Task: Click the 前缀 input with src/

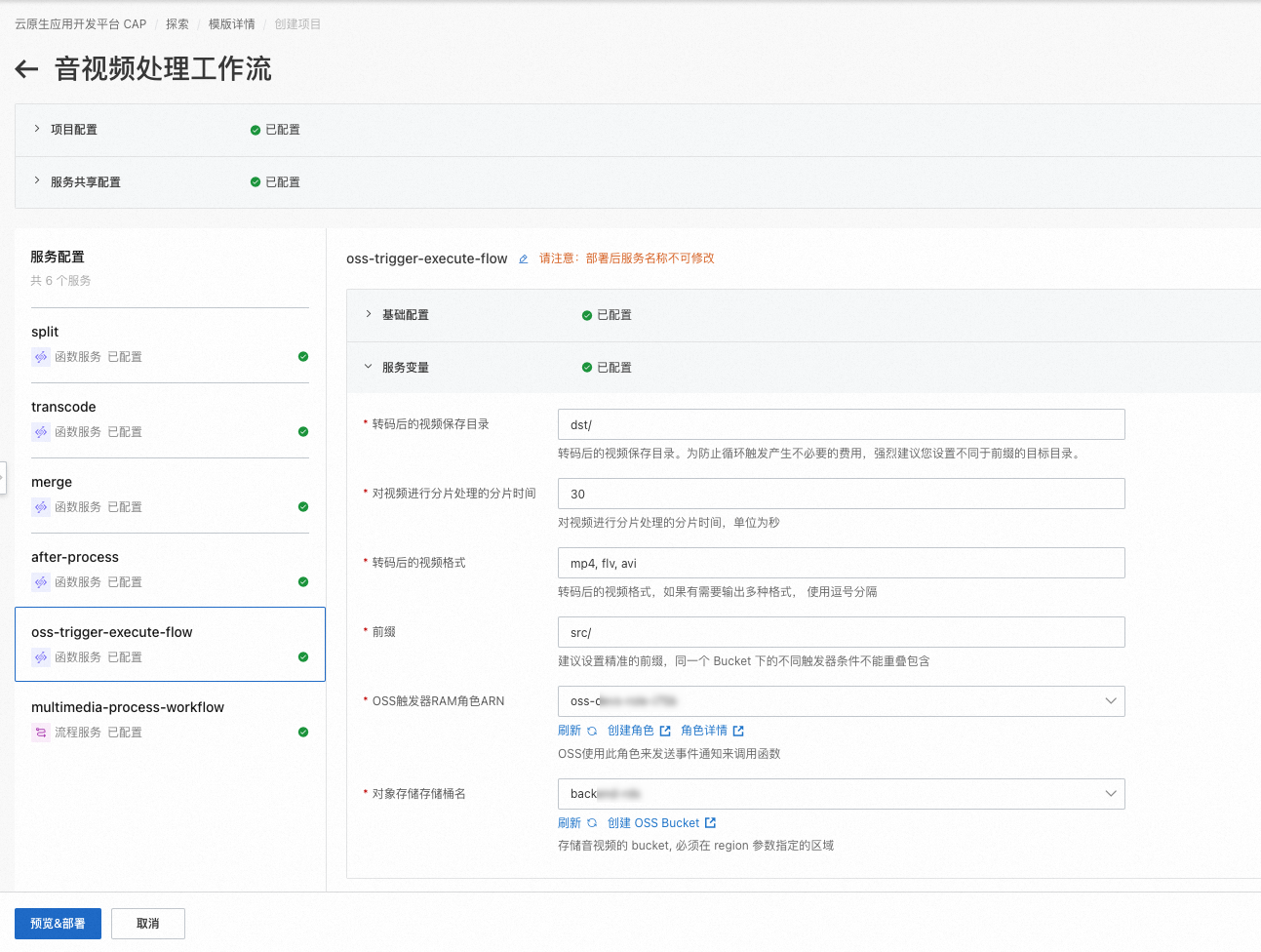Action: click(x=841, y=632)
